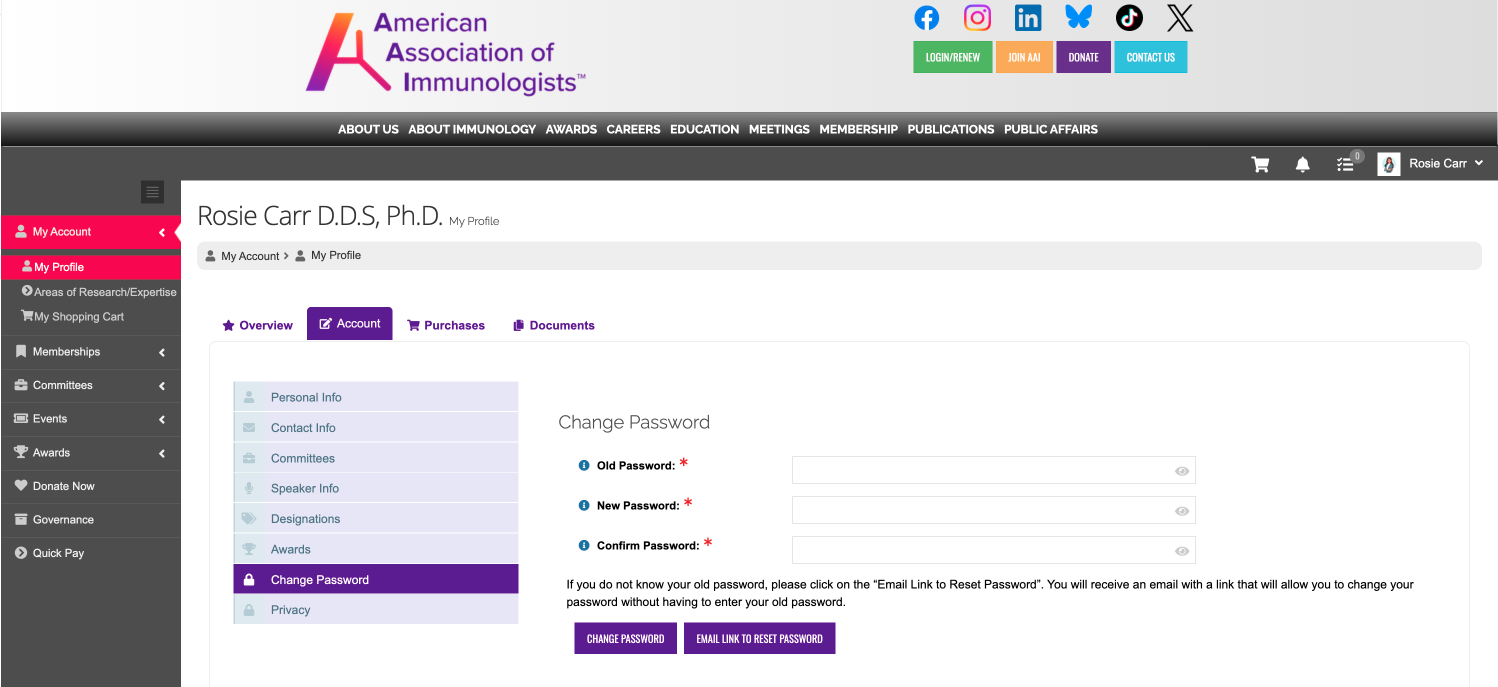Click the notifications bell icon
This screenshot has height=687, width=1498.
[x=1302, y=164]
